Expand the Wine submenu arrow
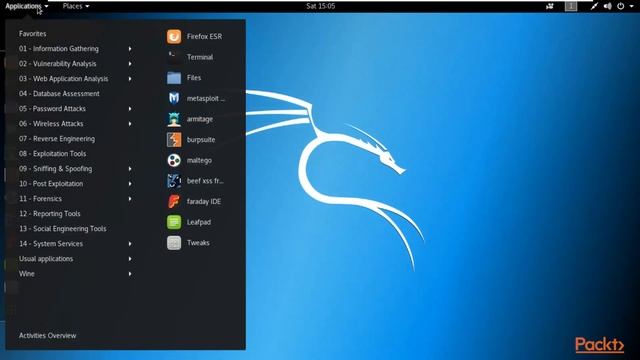The width and height of the screenshot is (640, 360). (x=130, y=274)
